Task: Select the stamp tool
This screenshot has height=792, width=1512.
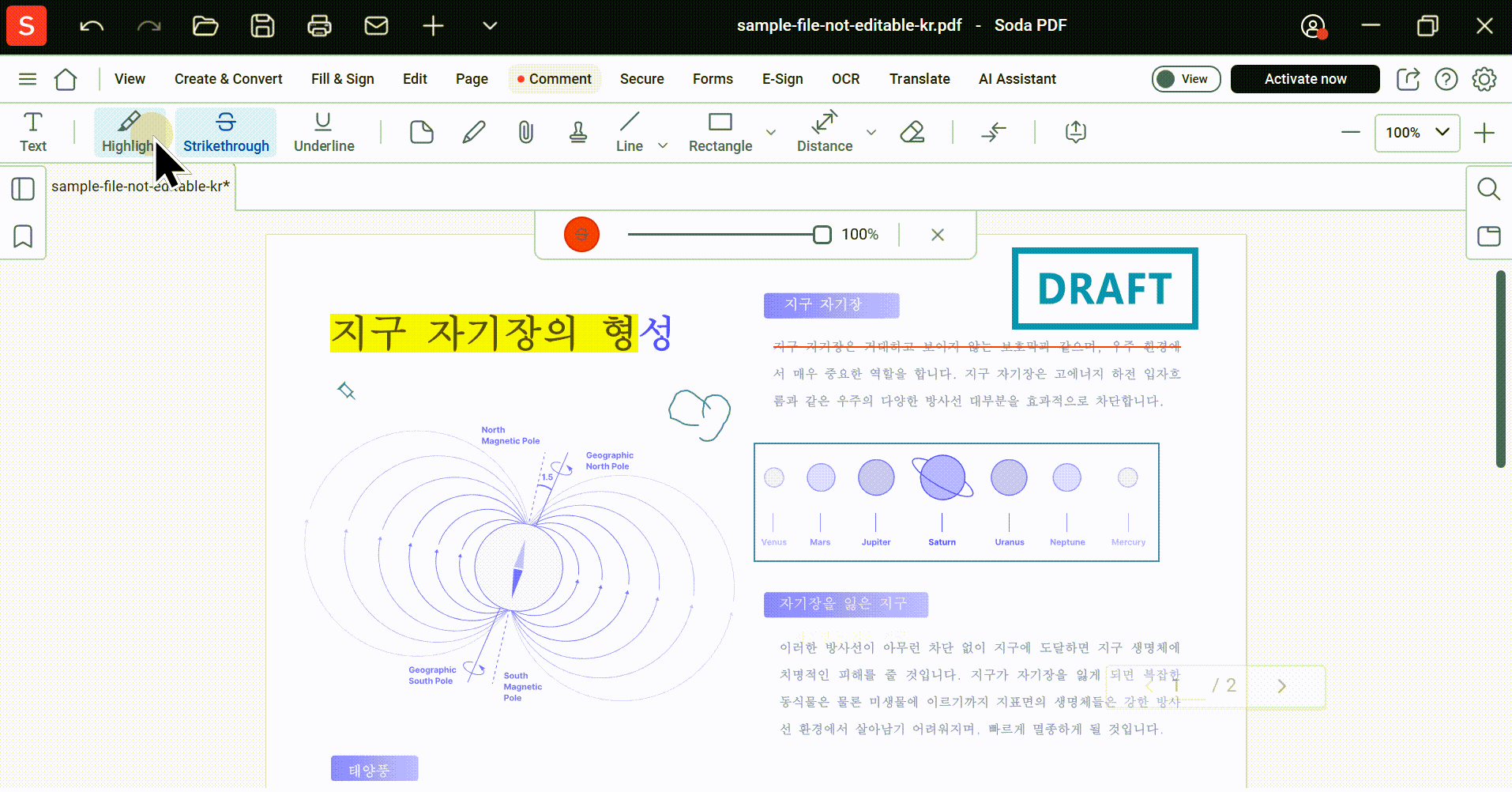Action: (x=578, y=132)
